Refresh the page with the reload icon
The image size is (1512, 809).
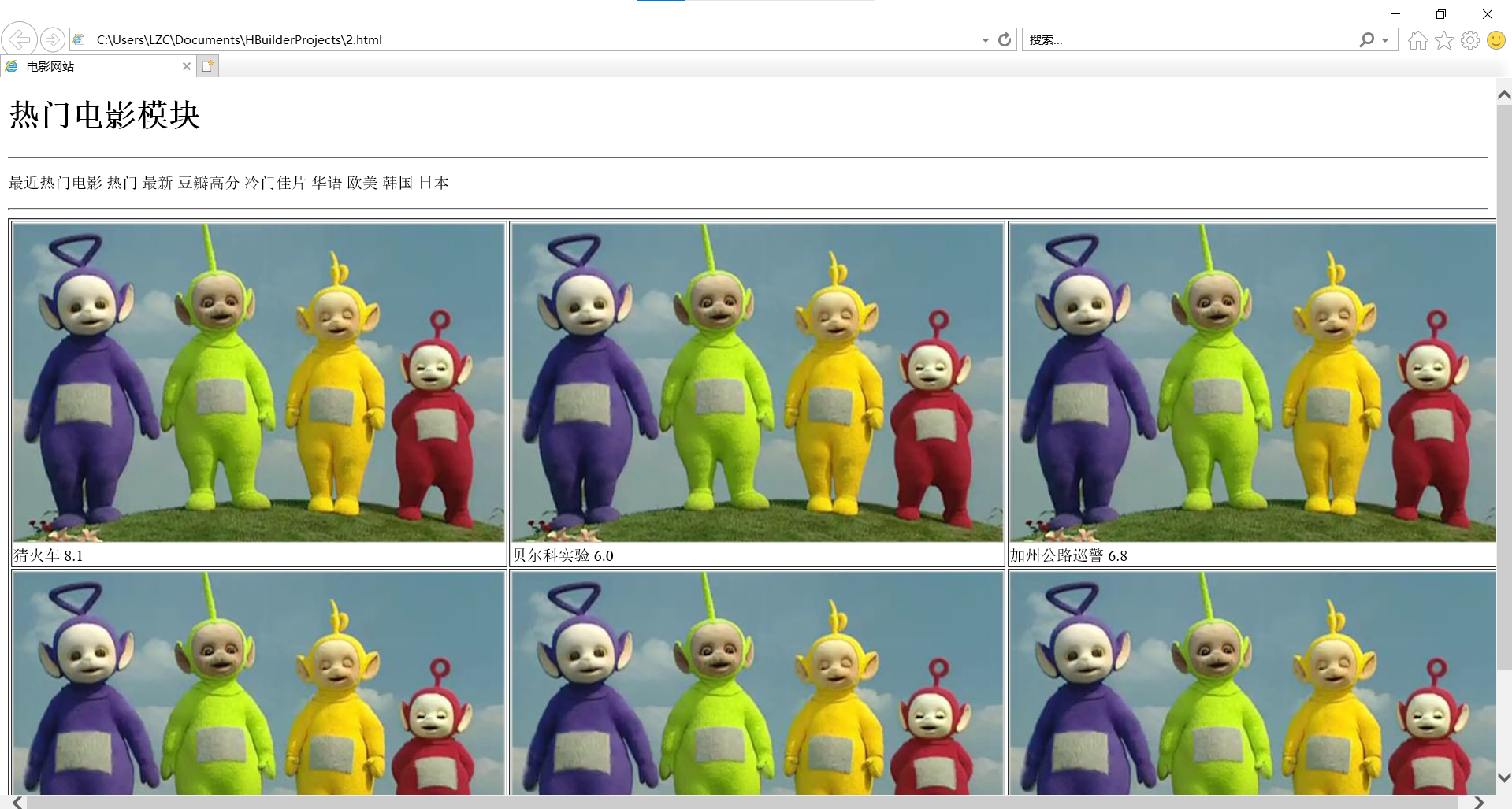(1005, 39)
